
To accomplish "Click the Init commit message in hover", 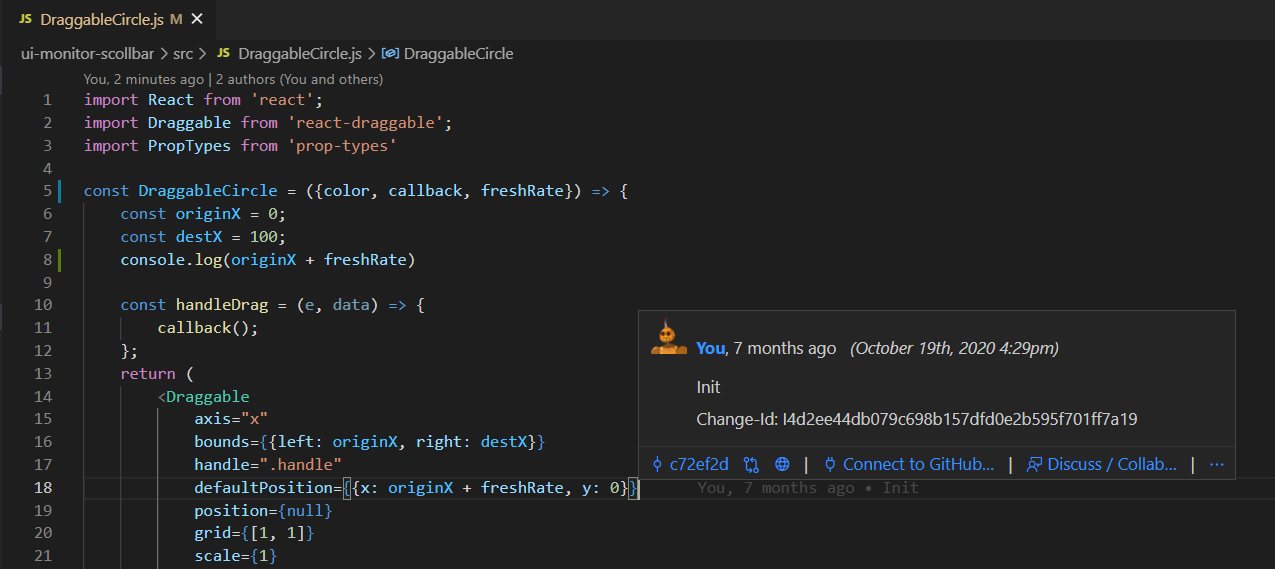I will pos(708,387).
